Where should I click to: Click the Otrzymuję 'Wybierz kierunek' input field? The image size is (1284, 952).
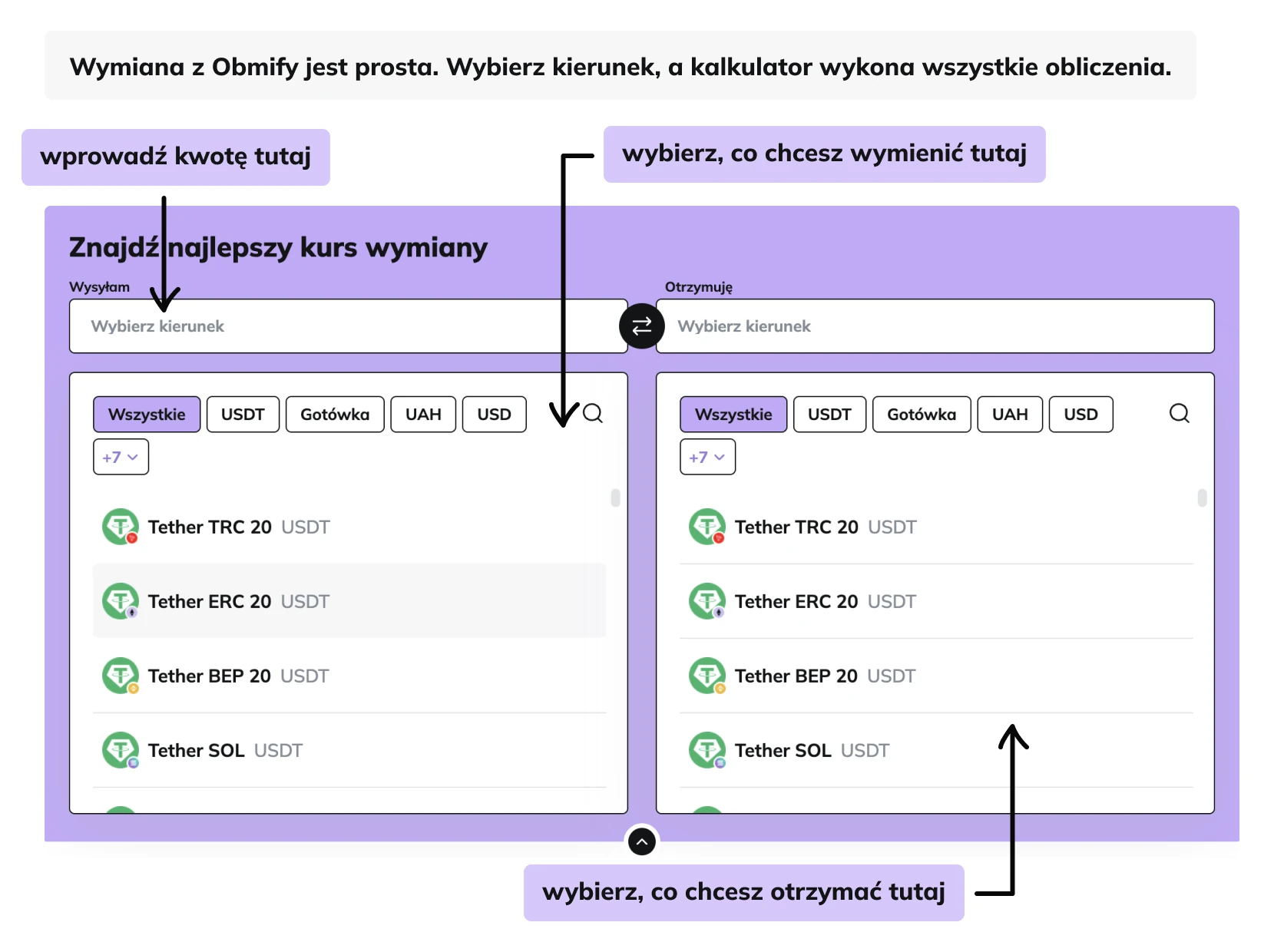[935, 326]
